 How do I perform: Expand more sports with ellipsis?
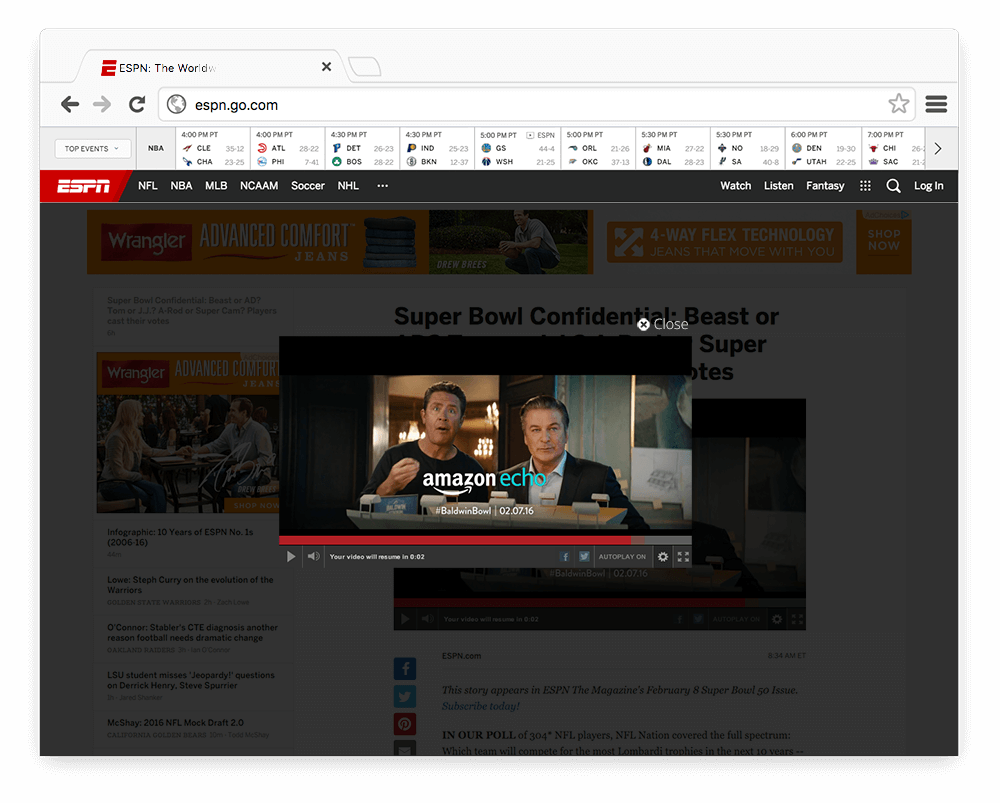[x=382, y=186]
